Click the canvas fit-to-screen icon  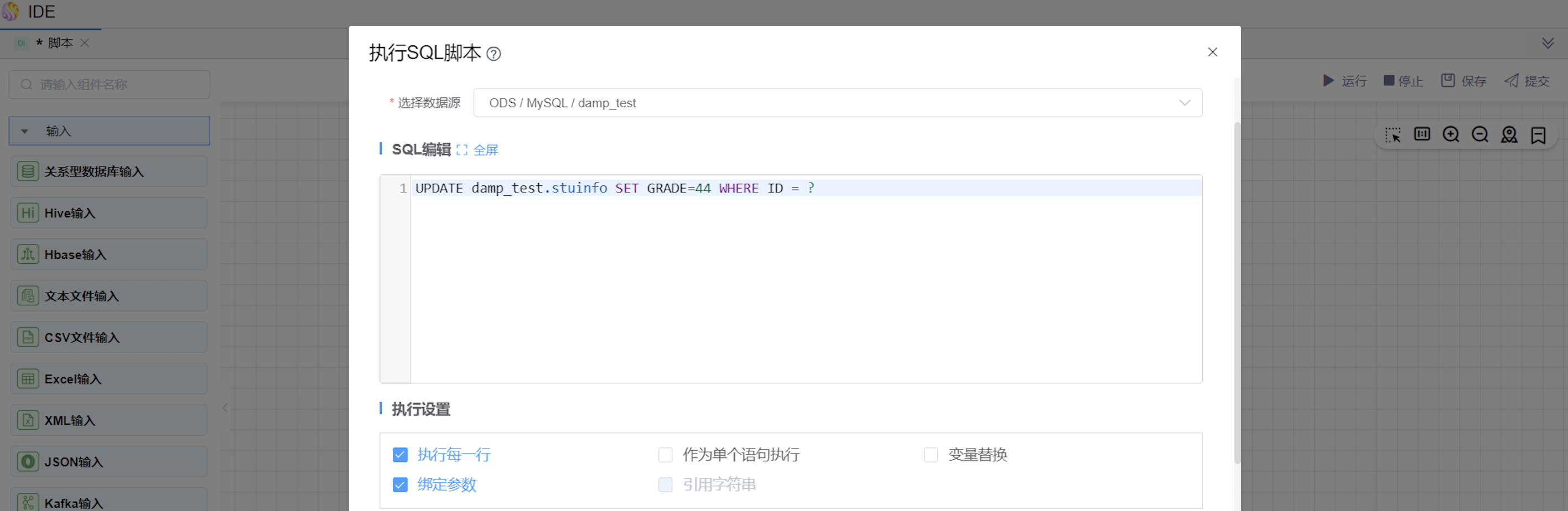(x=1422, y=134)
